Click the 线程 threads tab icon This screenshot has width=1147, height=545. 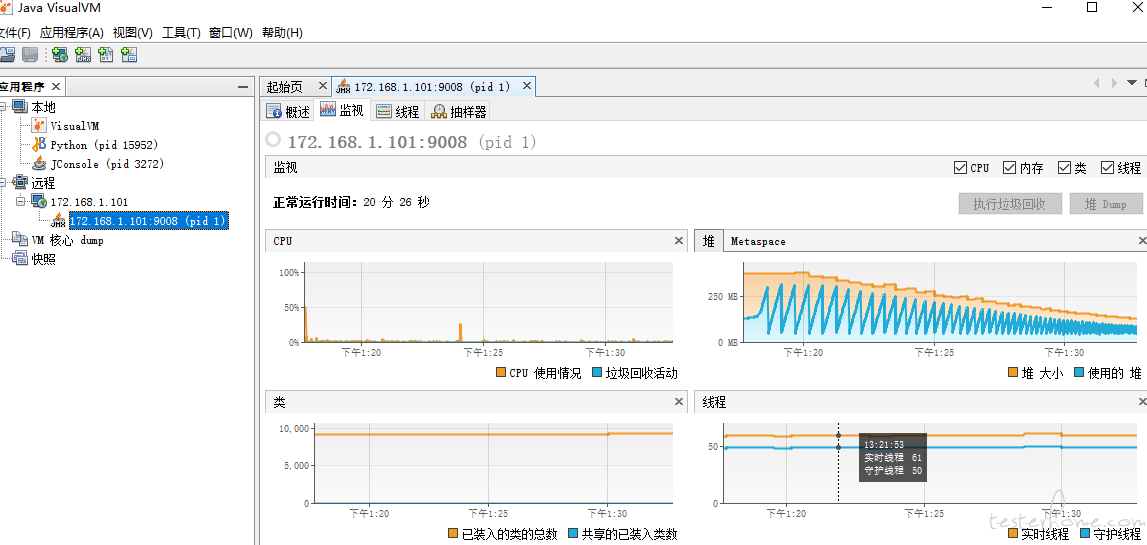tap(383, 111)
